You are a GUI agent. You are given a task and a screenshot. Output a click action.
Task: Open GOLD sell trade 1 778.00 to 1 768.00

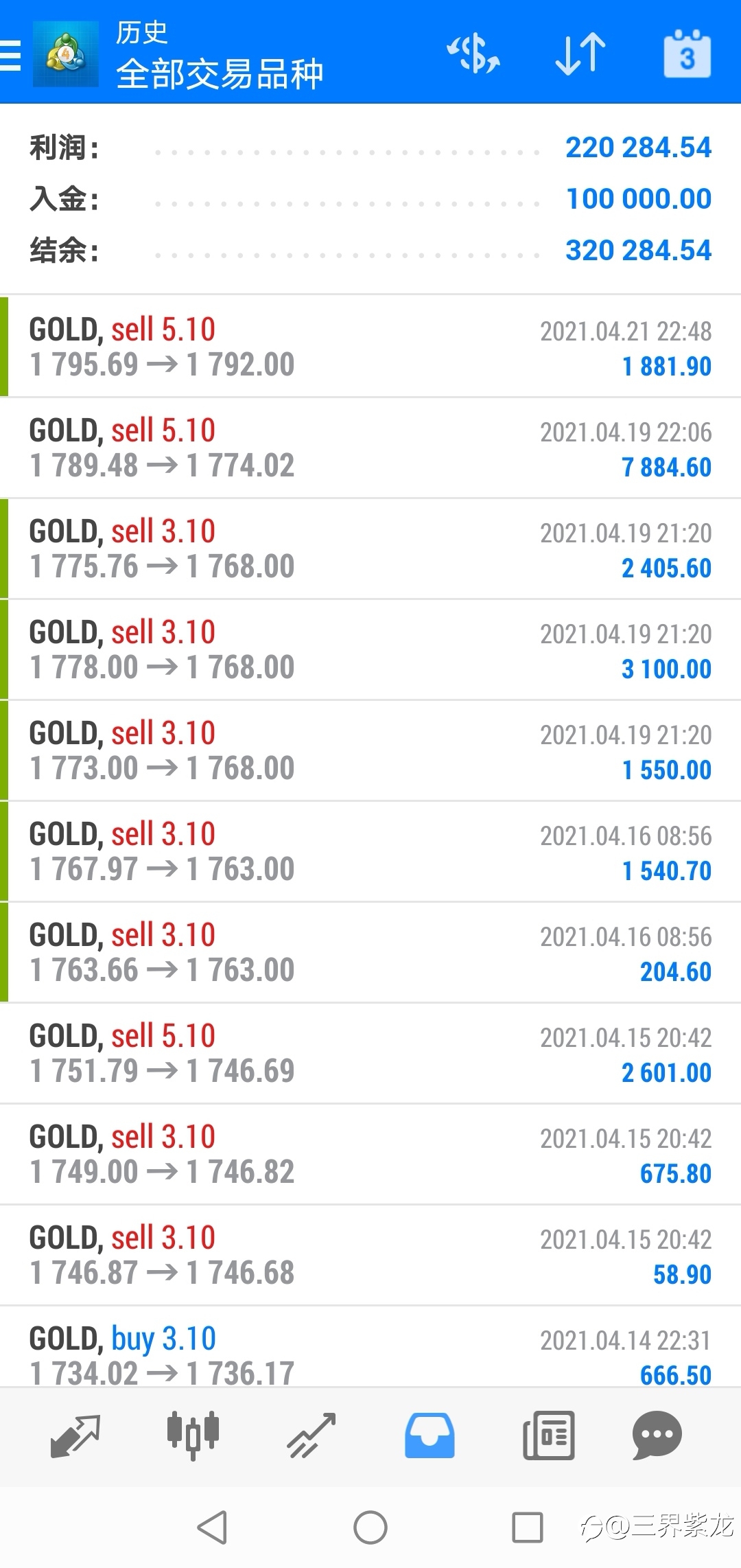370,649
